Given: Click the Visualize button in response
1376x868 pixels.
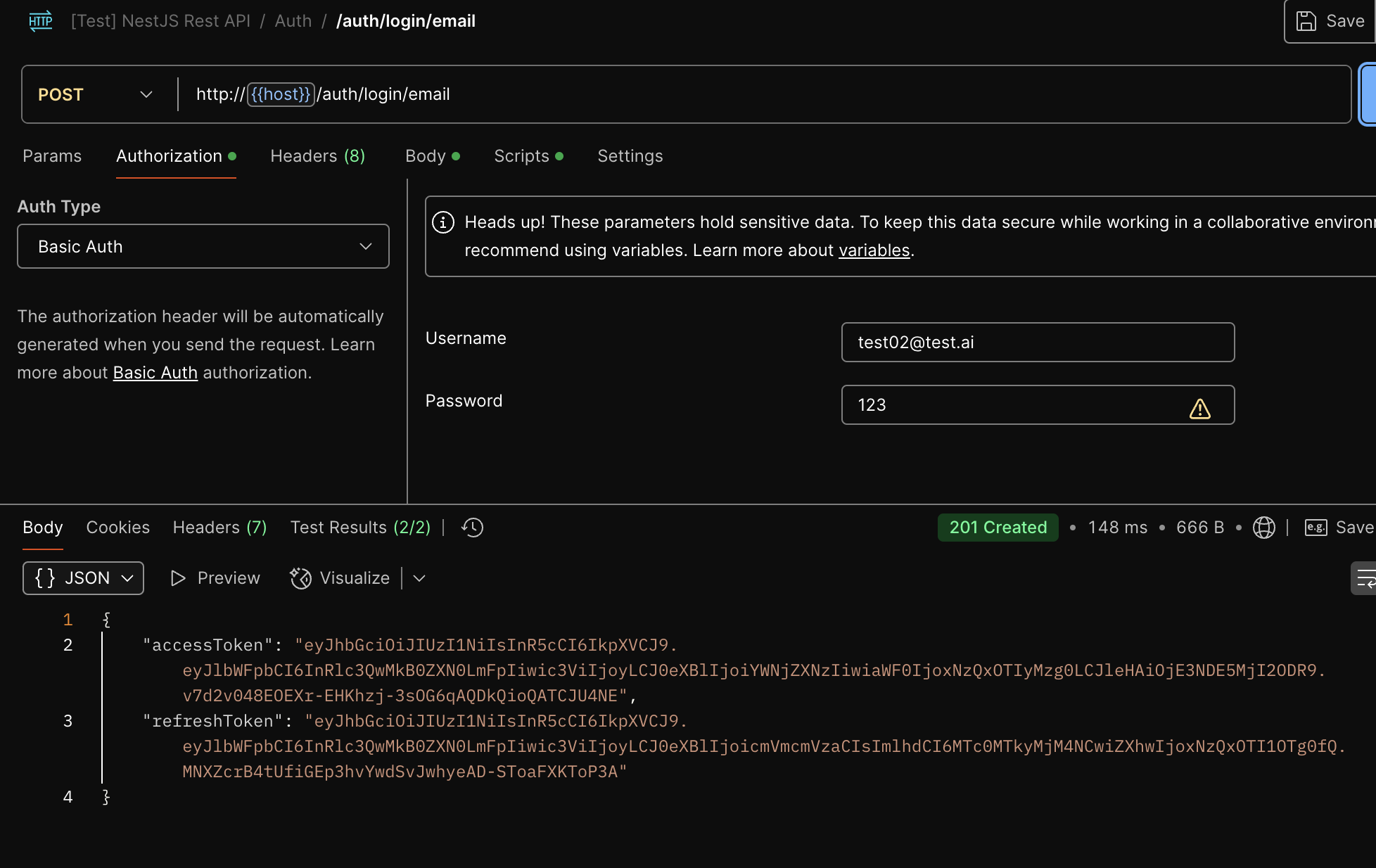Looking at the screenshot, I should click(x=340, y=578).
